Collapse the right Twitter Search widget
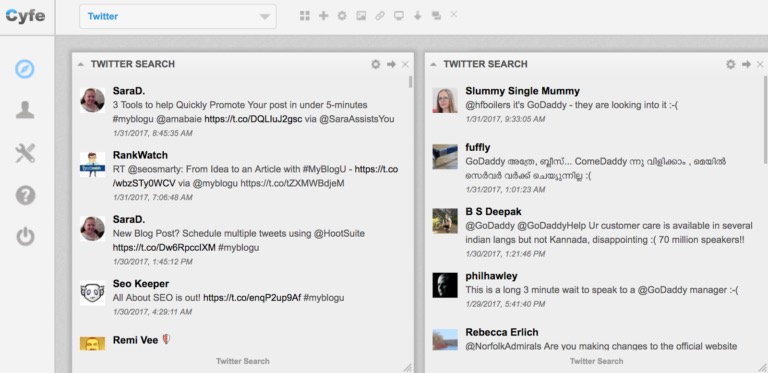The height and width of the screenshot is (373, 768). click(x=433, y=64)
